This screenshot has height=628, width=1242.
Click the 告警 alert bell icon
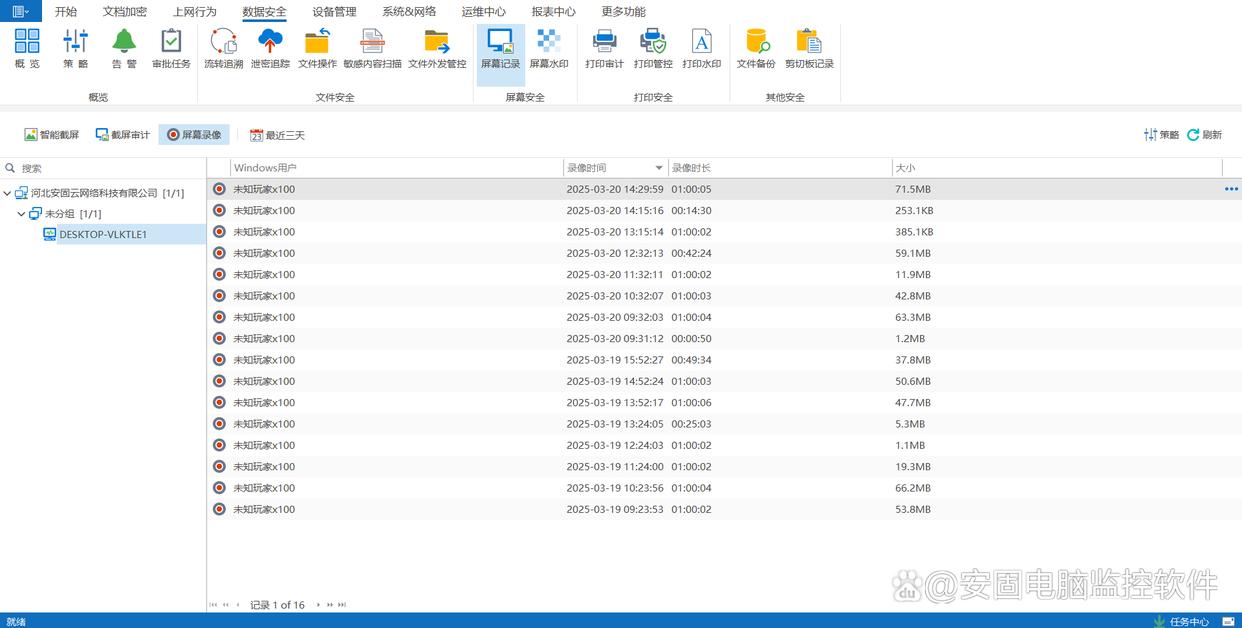coord(124,48)
